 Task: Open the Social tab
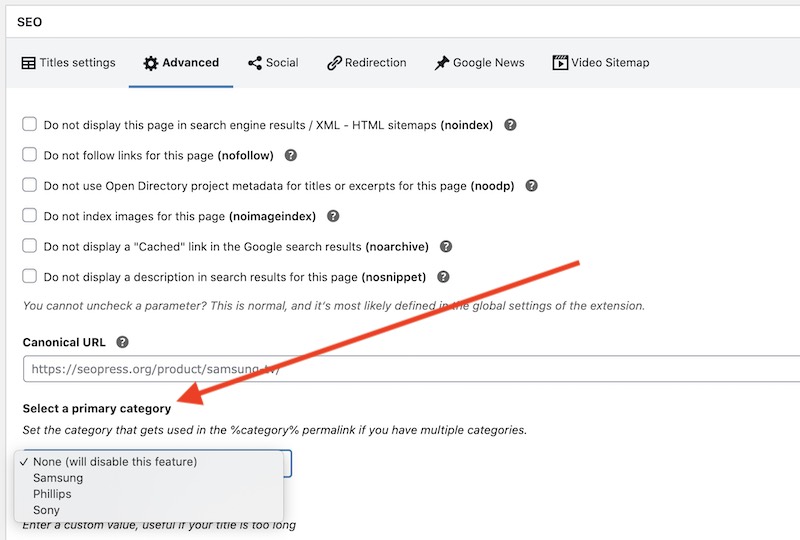[273, 63]
